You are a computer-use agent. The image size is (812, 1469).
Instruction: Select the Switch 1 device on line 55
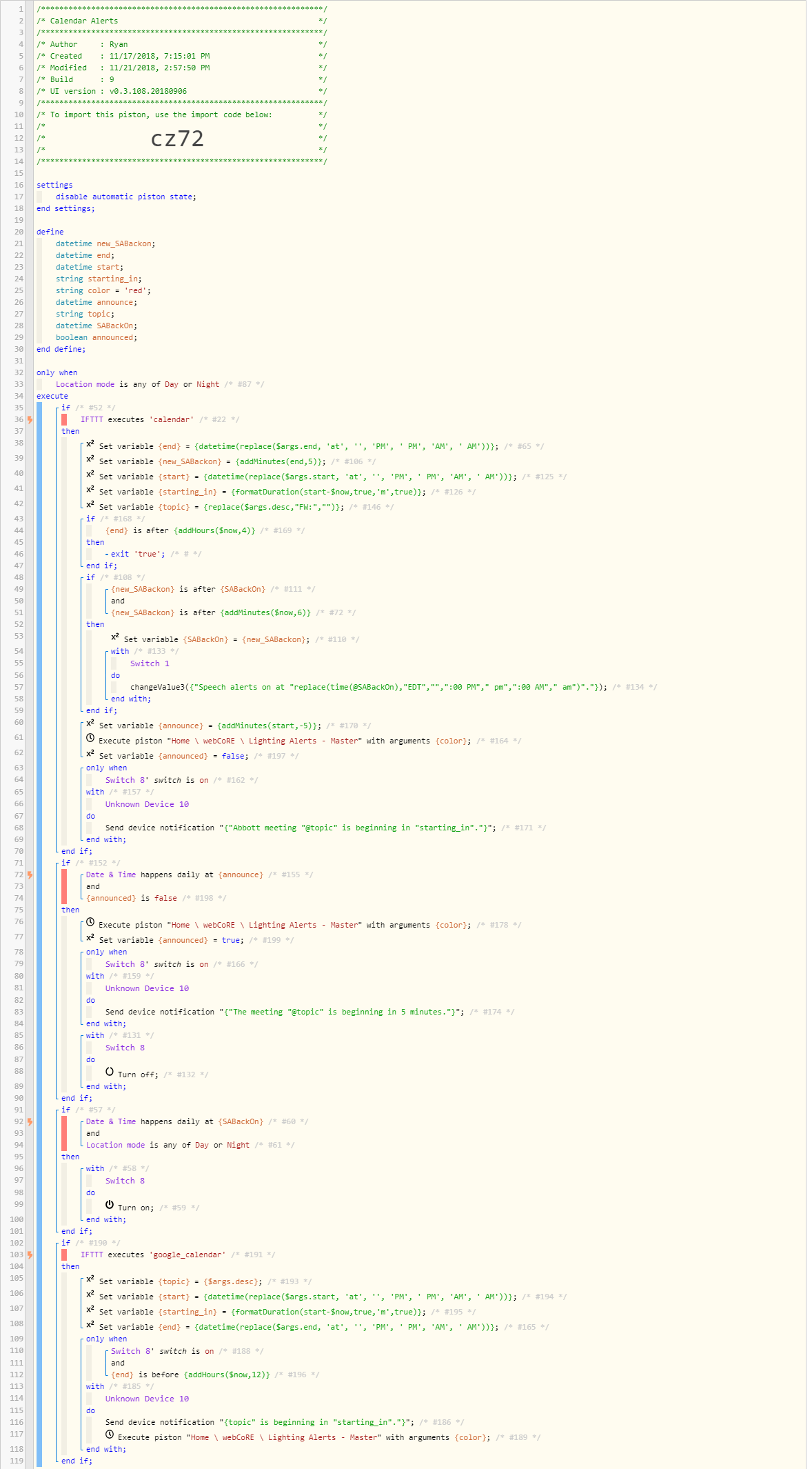[150, 663]
